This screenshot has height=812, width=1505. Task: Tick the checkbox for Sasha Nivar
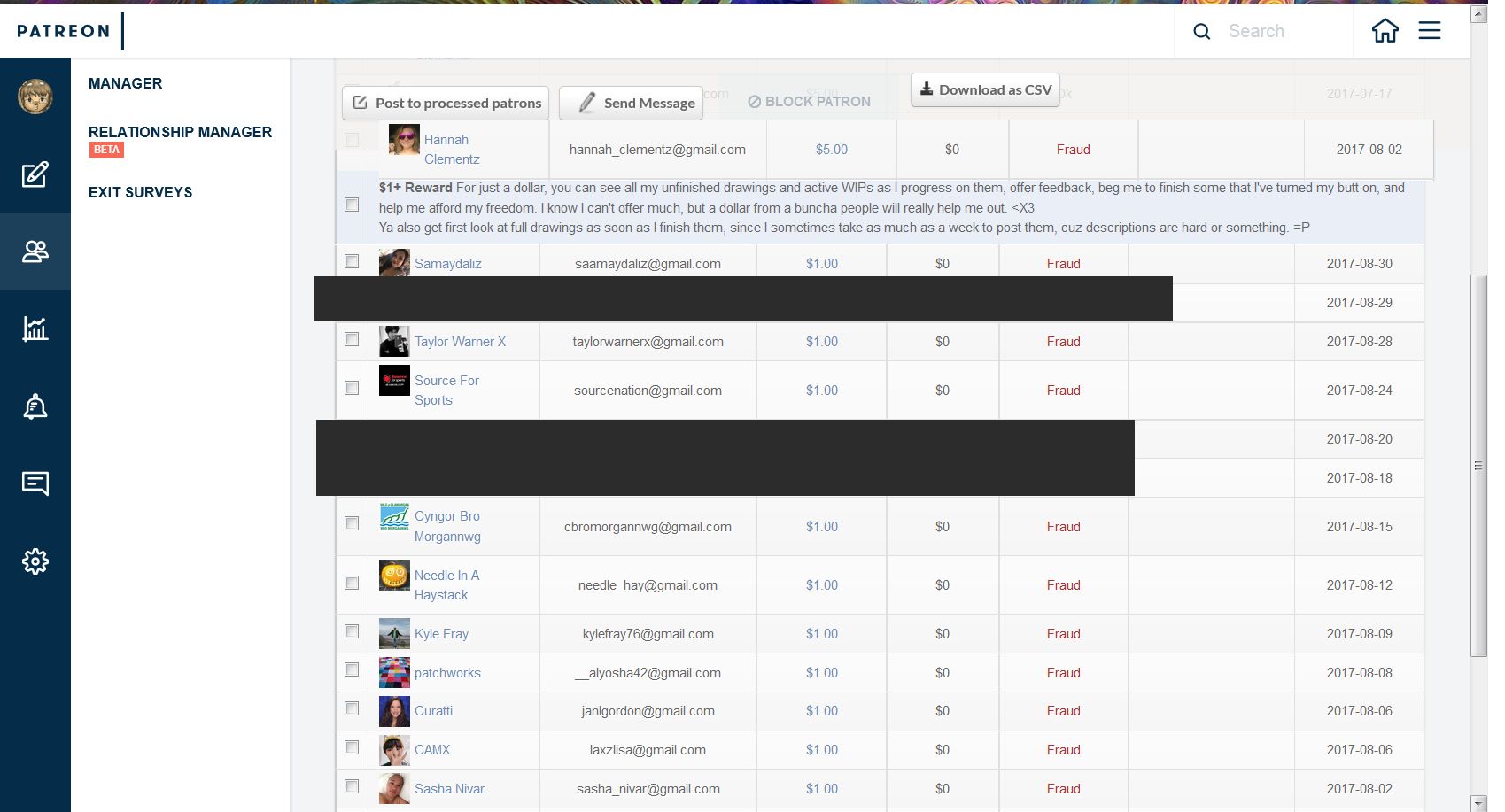[352, 786]
